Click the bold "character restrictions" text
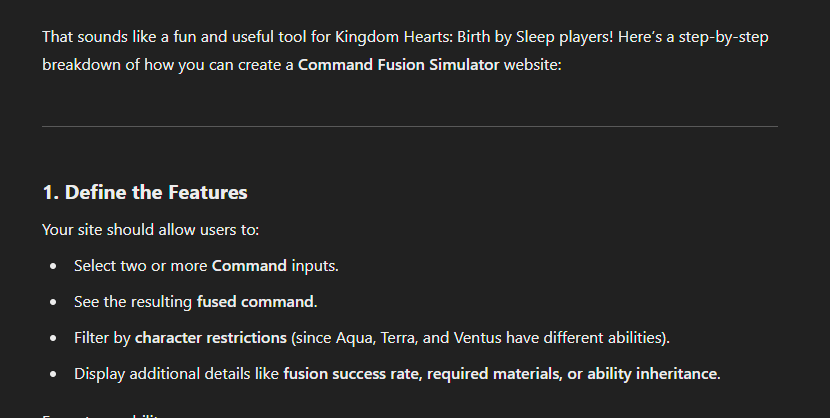The width and height of the screenshot is (830, 418). (211, 338)
